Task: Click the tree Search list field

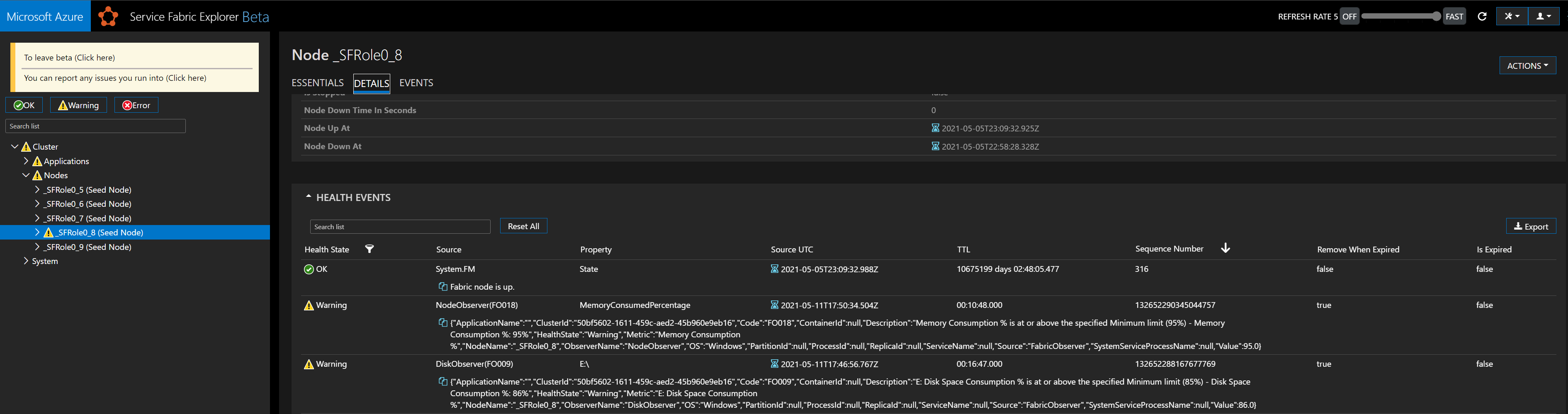Action: pyautogui.click(x=95, y=126)
